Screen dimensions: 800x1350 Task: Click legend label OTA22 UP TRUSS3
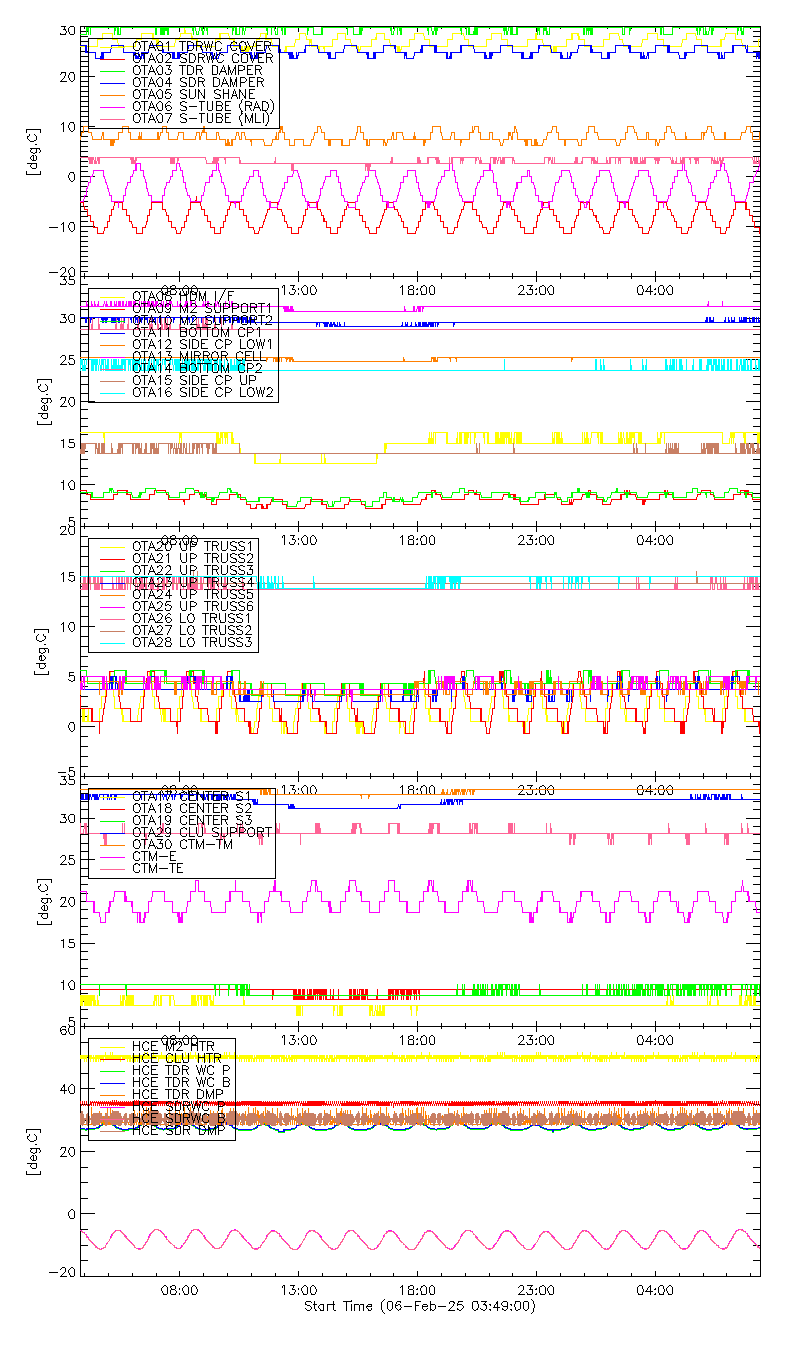click(x=193, y=569)
